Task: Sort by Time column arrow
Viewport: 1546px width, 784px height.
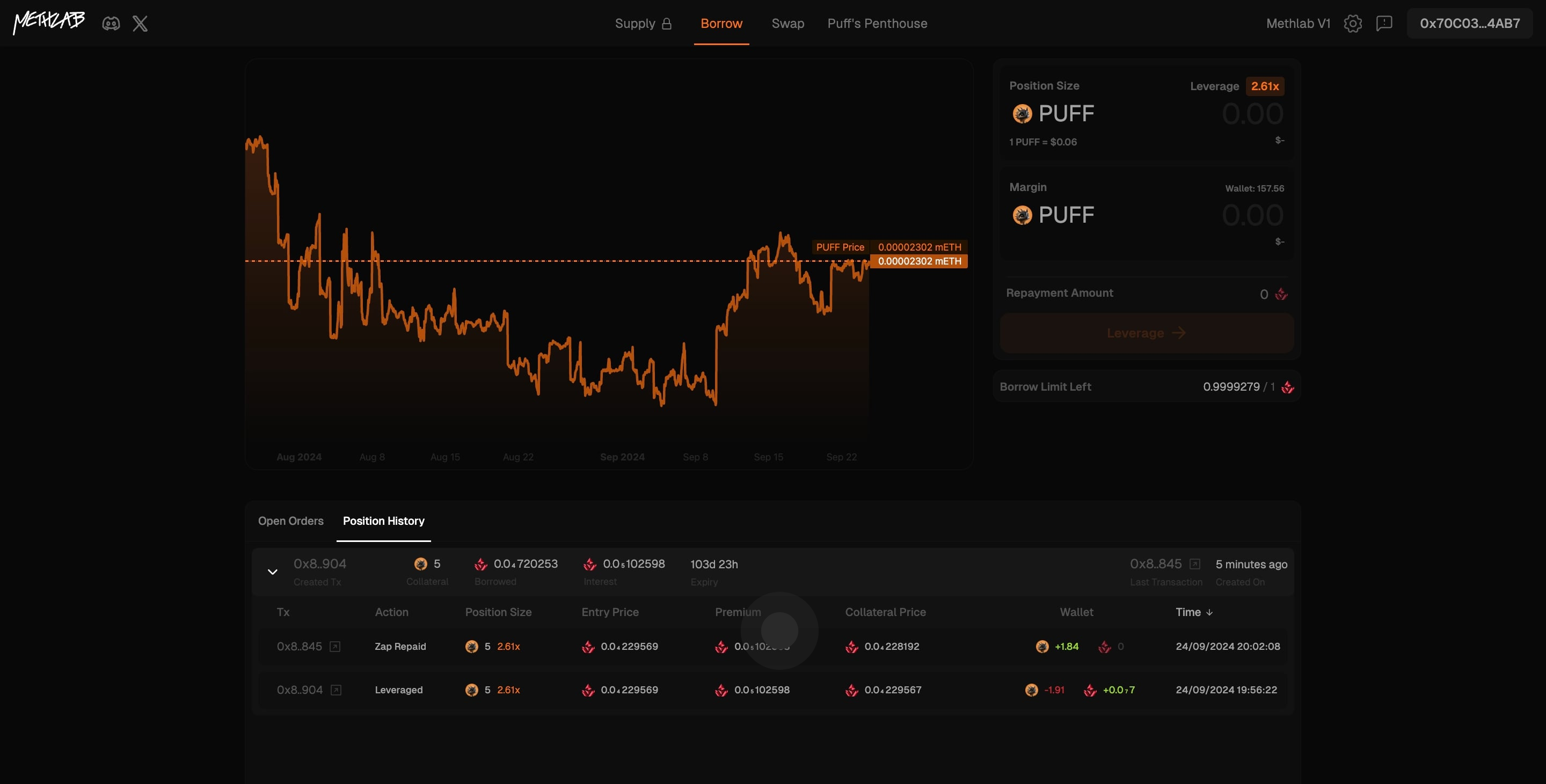Action: 1209,612
